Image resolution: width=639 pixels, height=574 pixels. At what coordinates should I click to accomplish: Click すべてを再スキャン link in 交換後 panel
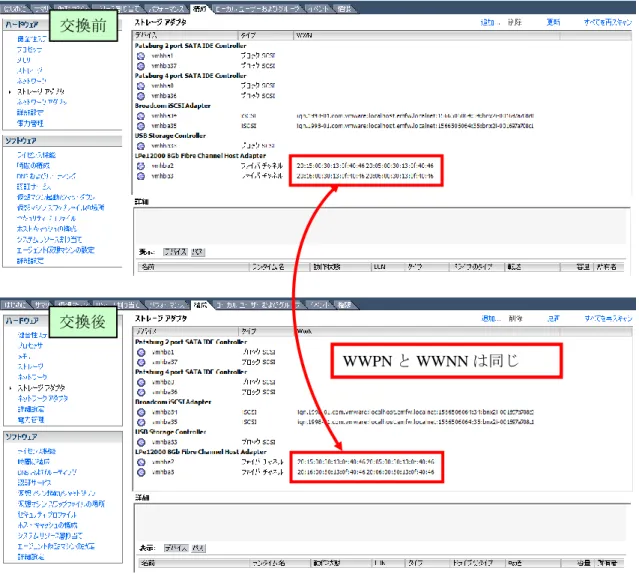click(x=608, y=319)
